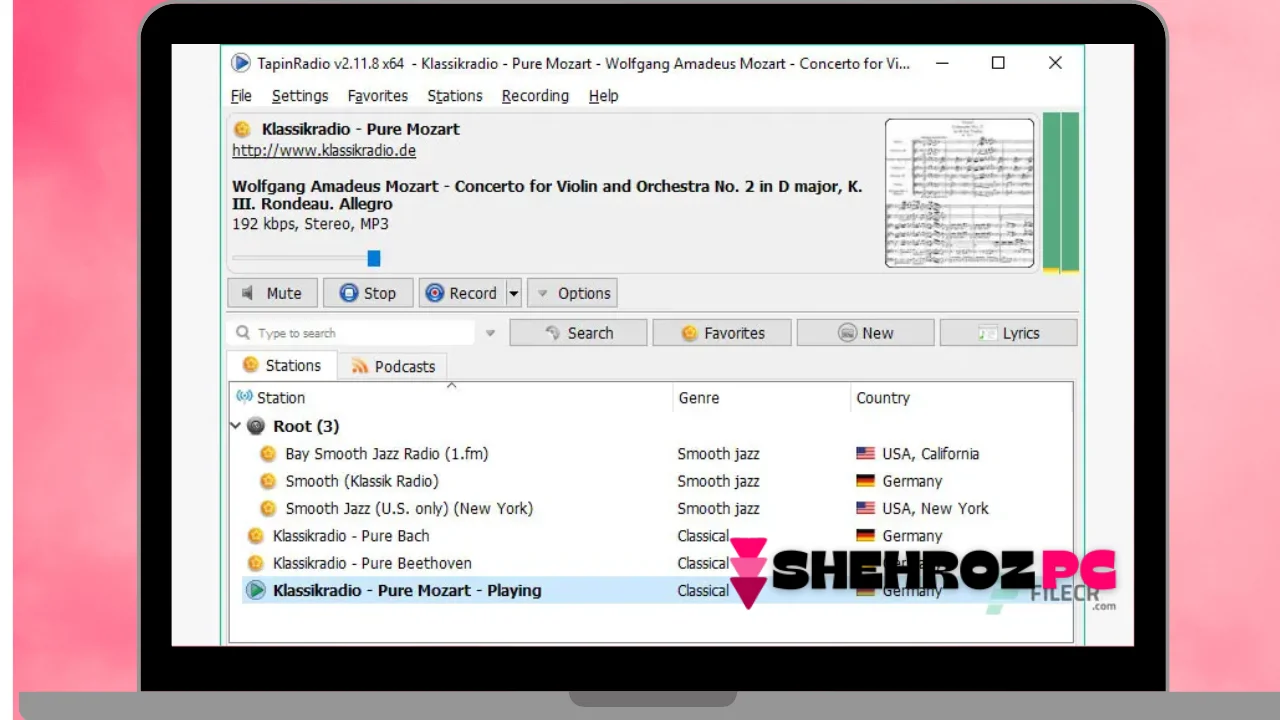The height and width of the screenshot is (720, 1280).
Task: Sort by the Country column header
Action: pyautogui.click(x=961, y=397)
